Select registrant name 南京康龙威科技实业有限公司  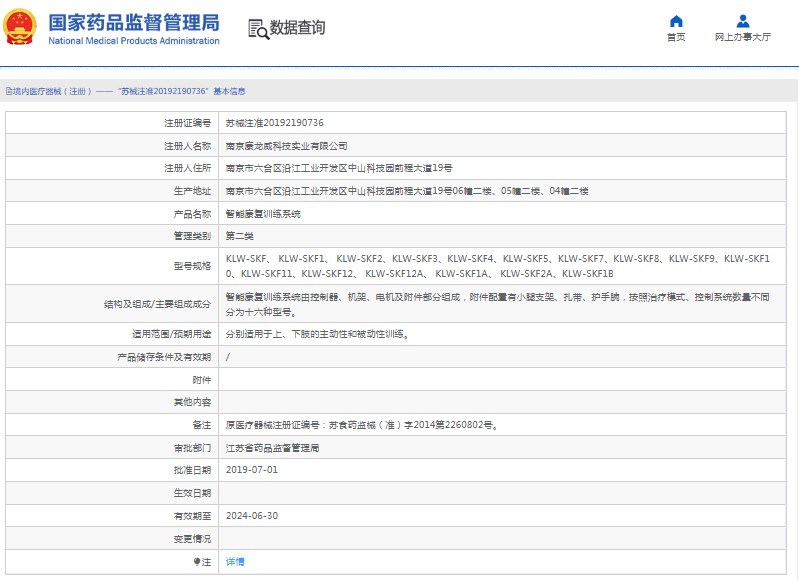pyautogui.click(x=286, y=146)
